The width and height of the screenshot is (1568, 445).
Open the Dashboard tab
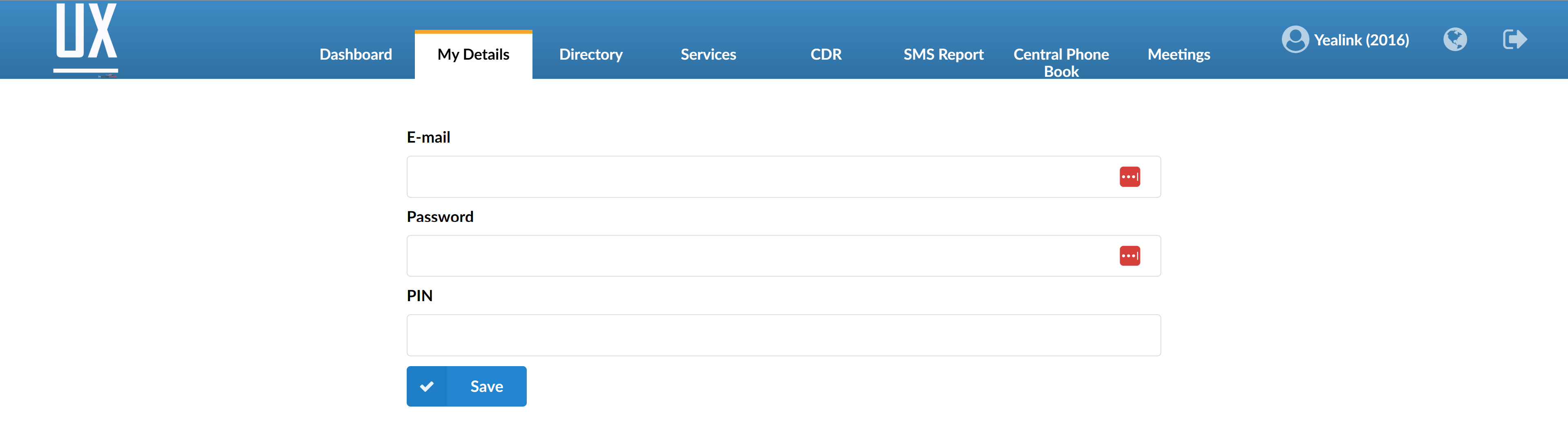coord(356,54)
